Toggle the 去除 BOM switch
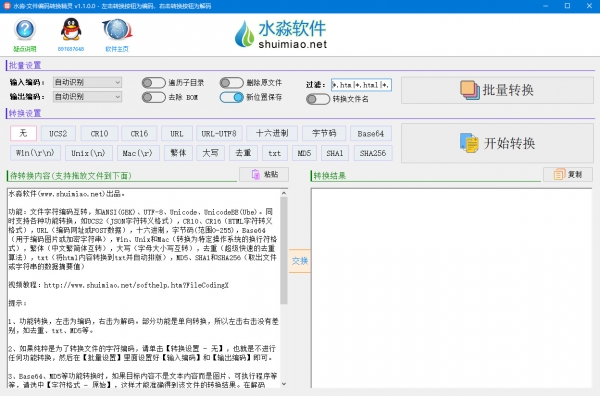The image size is (600, 396). click(x=153, y=97)
